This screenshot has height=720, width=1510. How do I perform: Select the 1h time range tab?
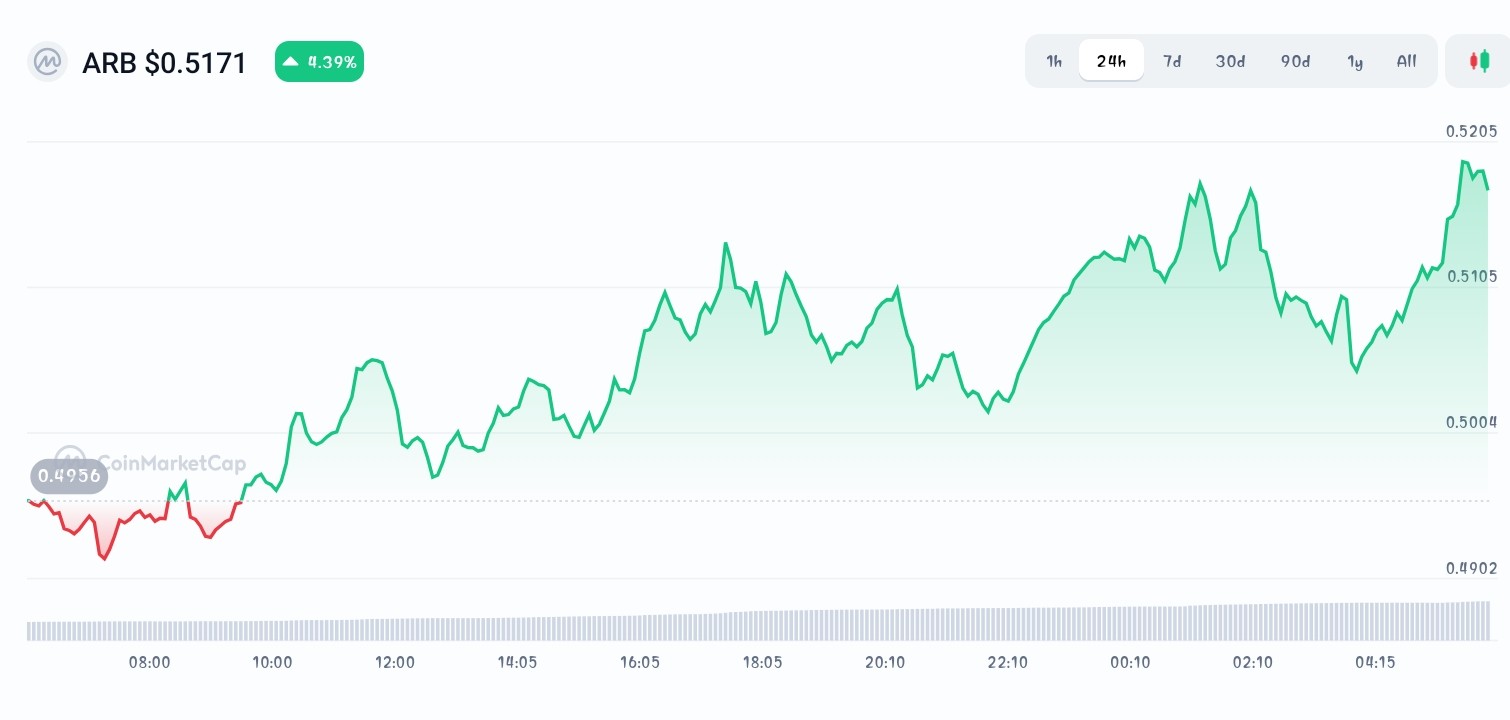1054,61
